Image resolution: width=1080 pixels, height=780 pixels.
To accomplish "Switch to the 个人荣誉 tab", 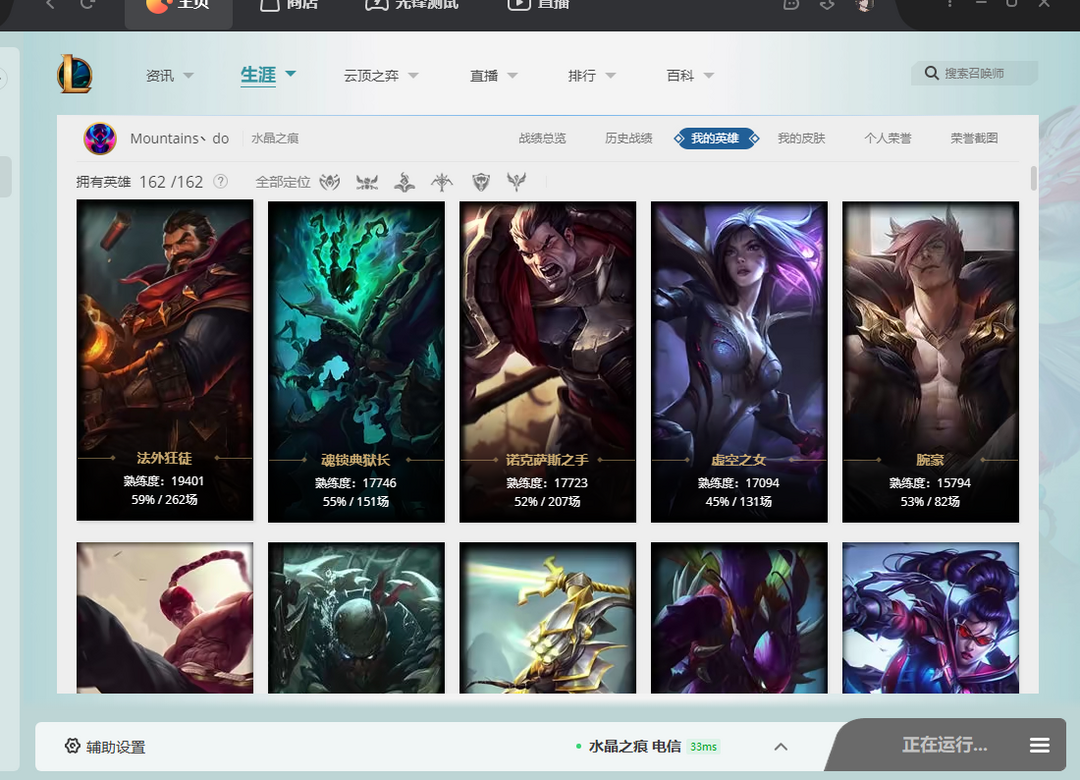I will coord(887,138).
